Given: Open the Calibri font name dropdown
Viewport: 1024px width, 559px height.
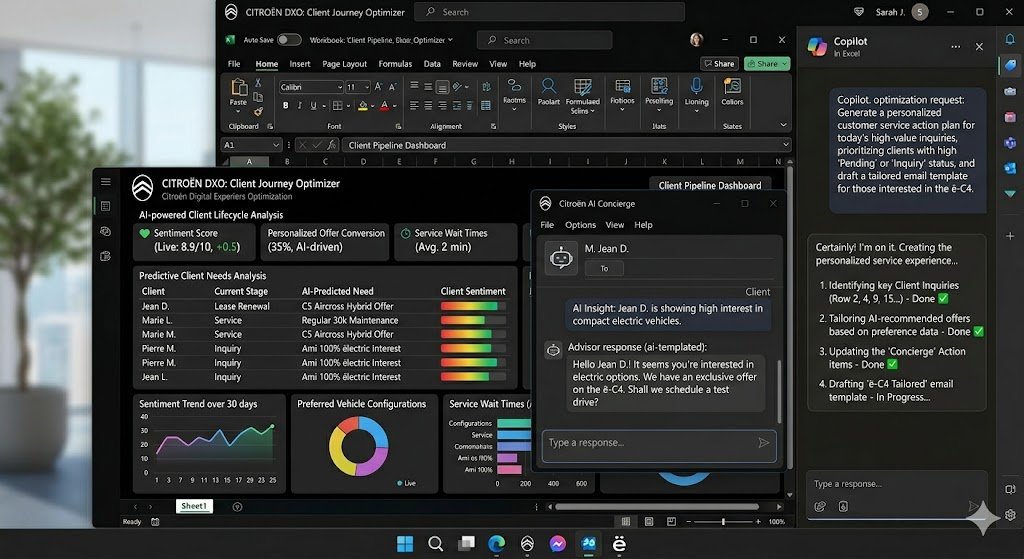Looking at the screenshot, I should [x=340, y=87].
